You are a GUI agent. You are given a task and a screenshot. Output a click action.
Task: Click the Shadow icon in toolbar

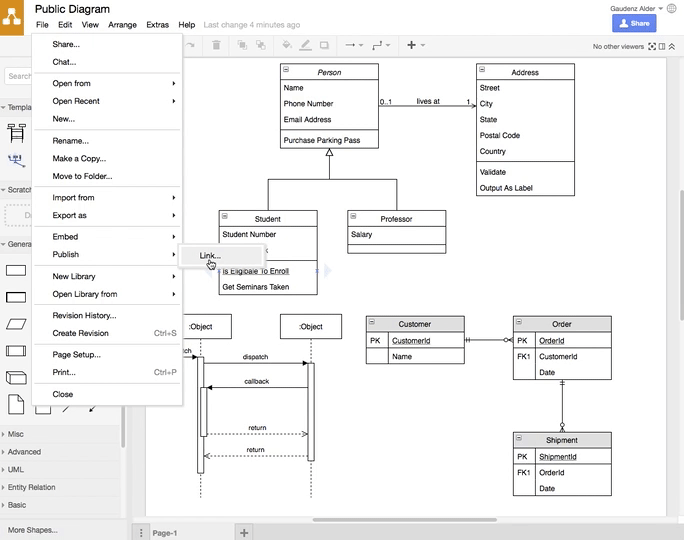point(325,45)
